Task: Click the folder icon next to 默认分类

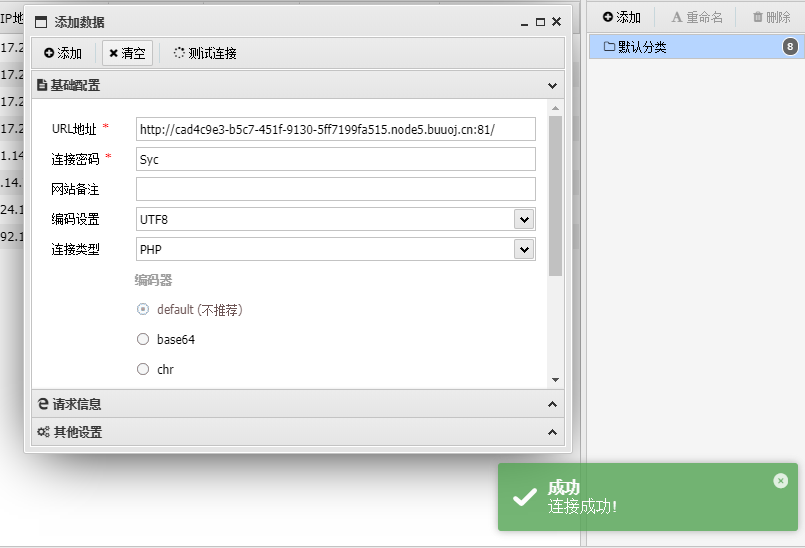Action: pyautogui.click(x=609, y=47)
